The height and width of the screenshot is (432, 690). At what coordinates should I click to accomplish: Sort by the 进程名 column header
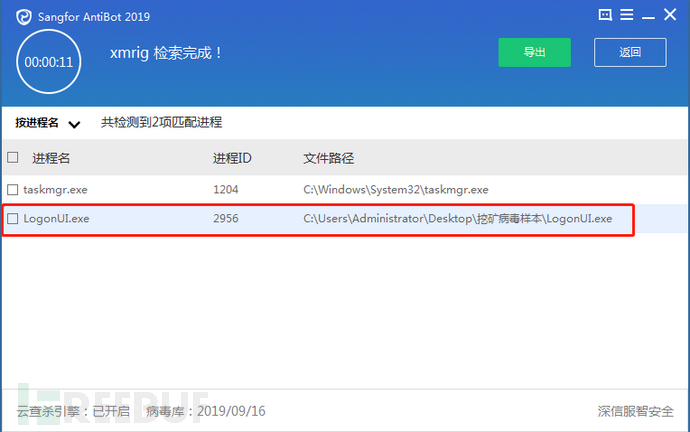point(51,158)
